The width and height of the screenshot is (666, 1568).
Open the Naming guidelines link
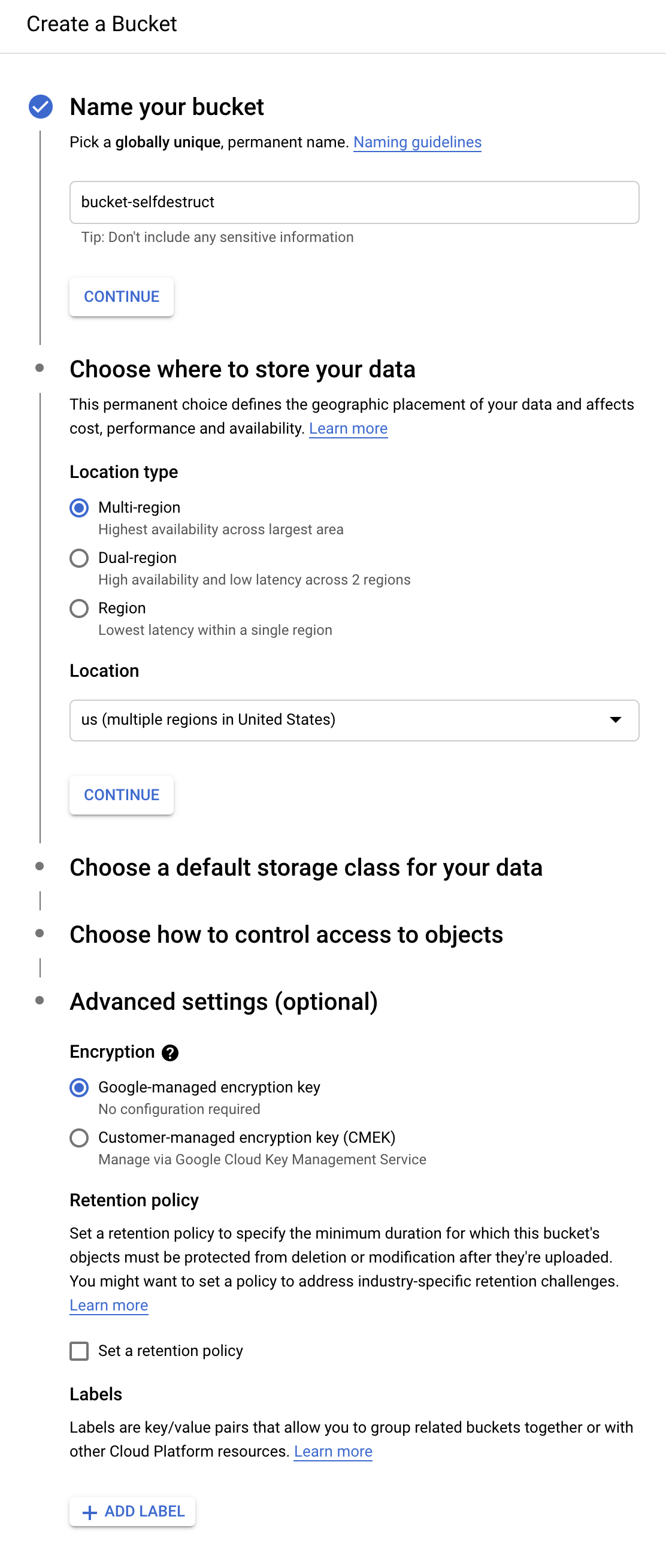point(417,142)
